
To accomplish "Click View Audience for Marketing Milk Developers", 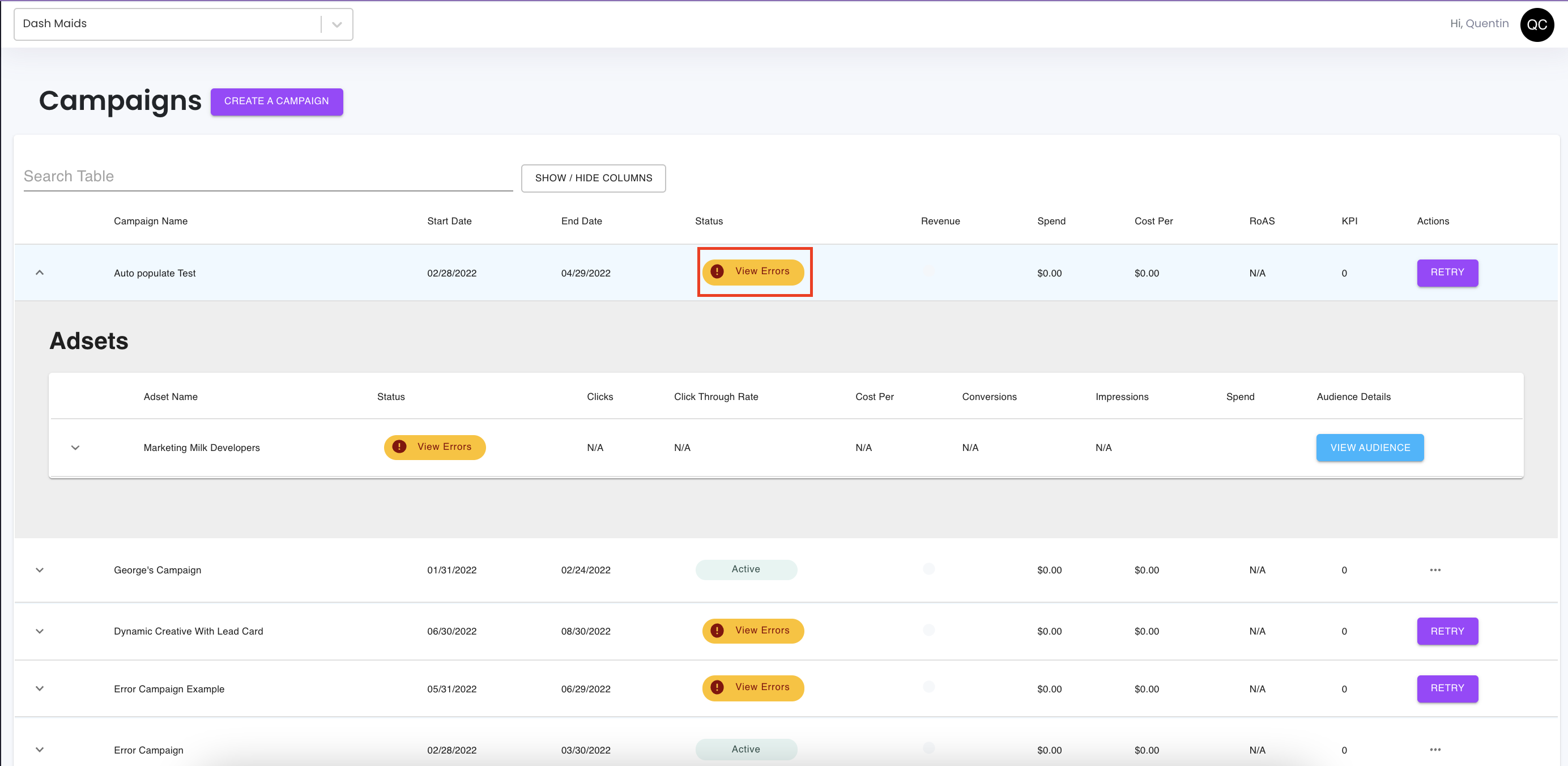I will 1370,448.
